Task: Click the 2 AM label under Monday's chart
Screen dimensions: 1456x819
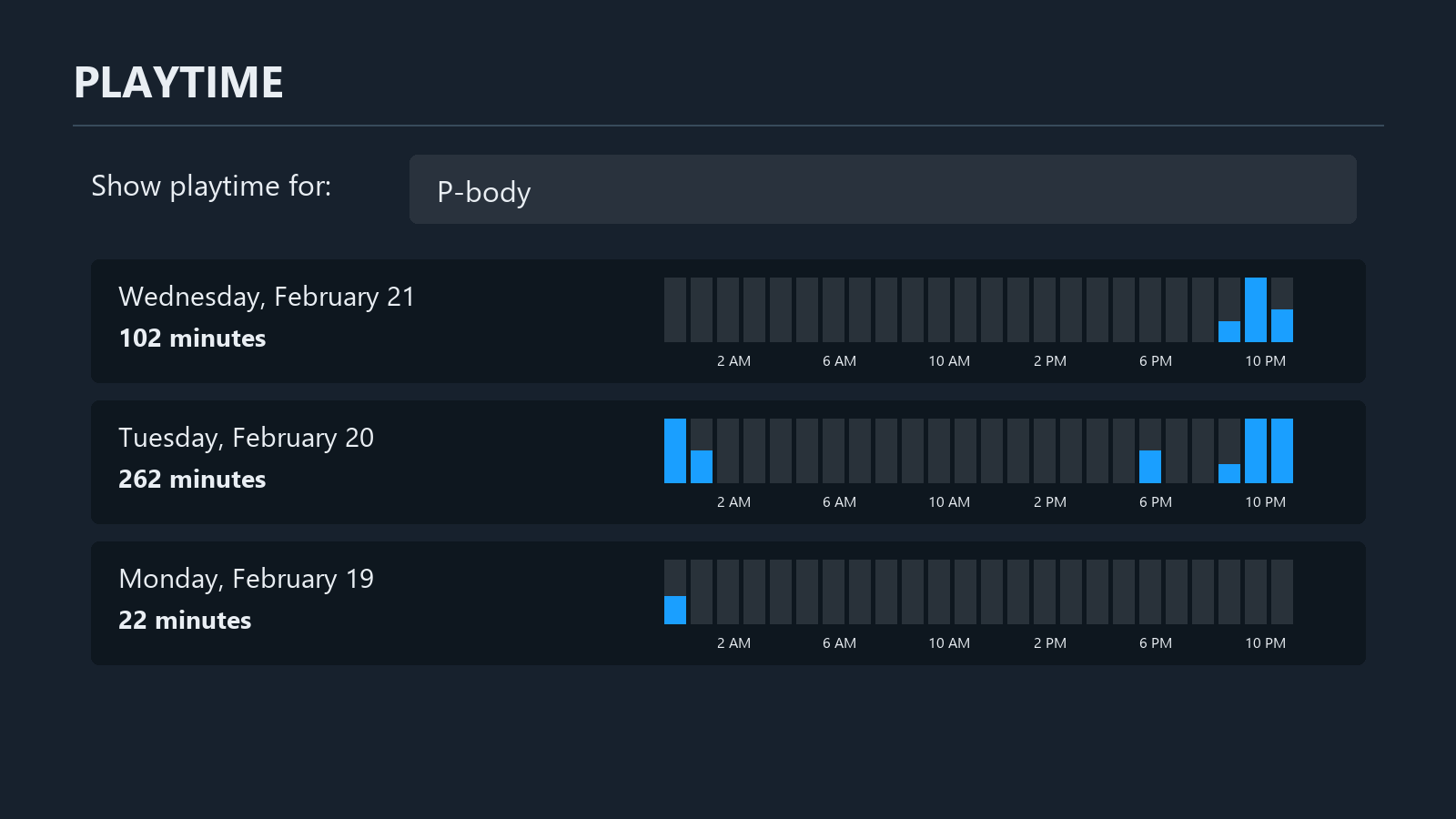Action: tap(733, 643)
